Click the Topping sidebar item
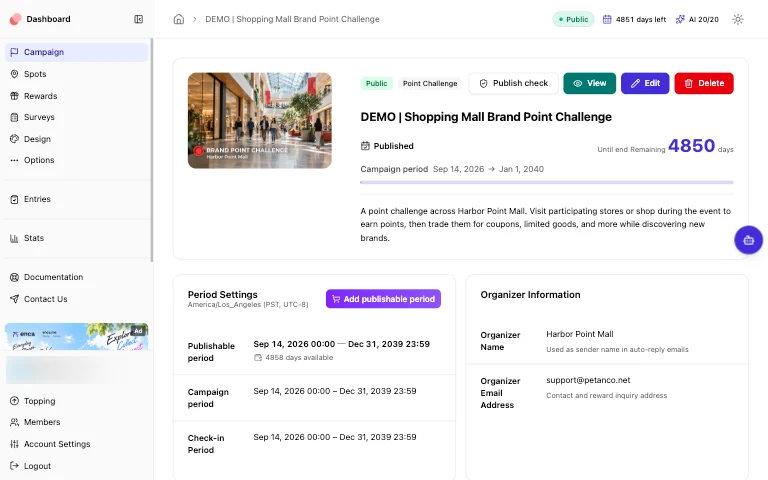 76,401
